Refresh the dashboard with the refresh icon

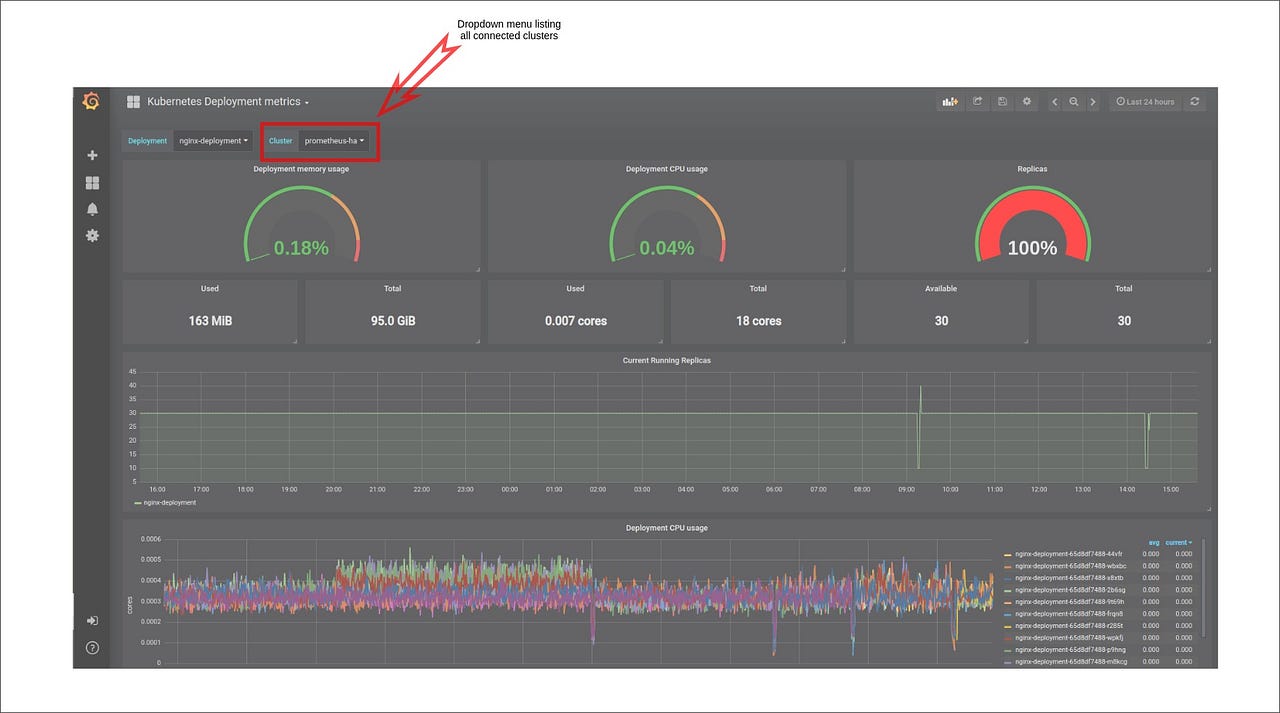point(1194,101)
